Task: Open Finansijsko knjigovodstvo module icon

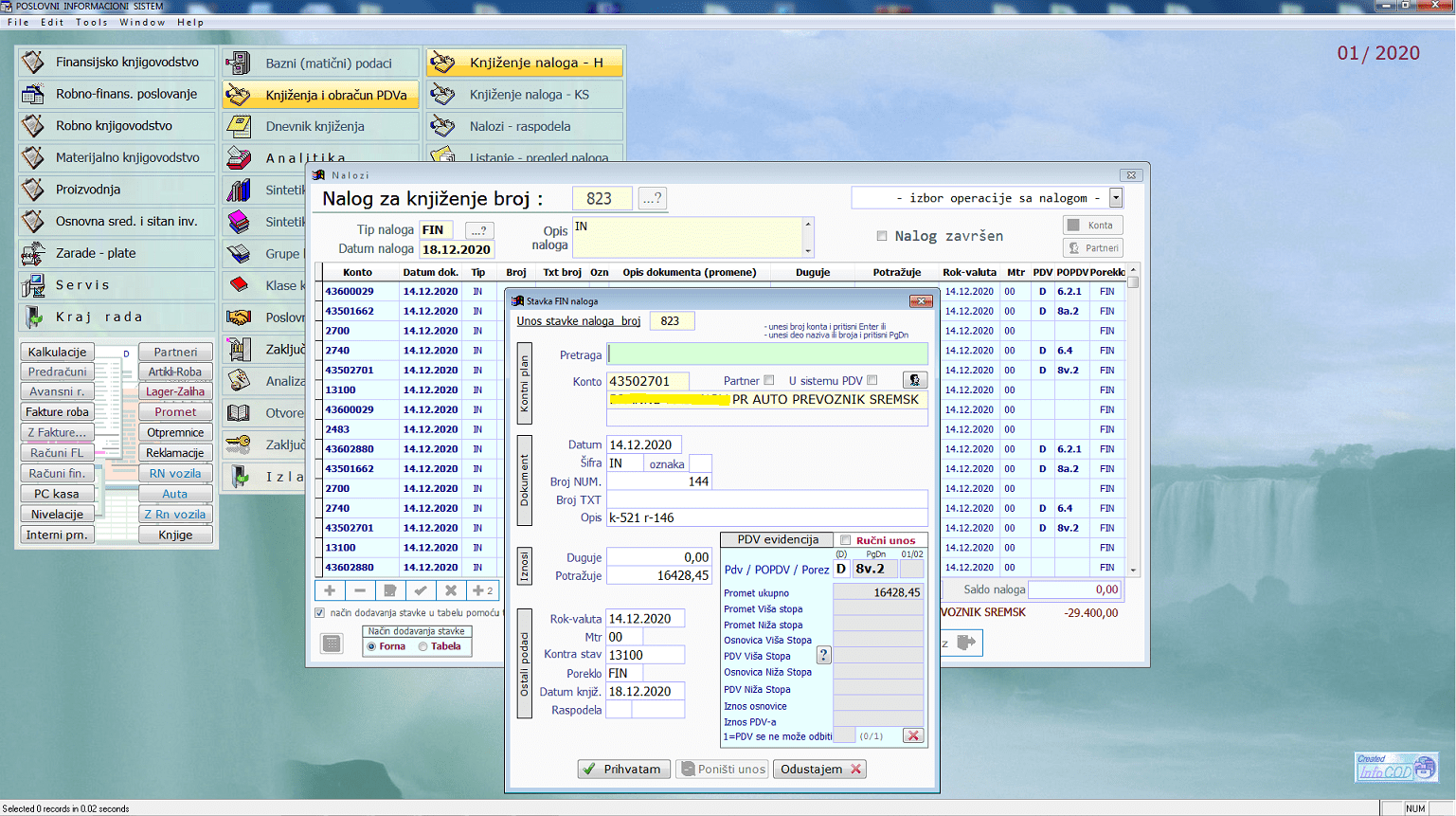Action: point(33,62)
